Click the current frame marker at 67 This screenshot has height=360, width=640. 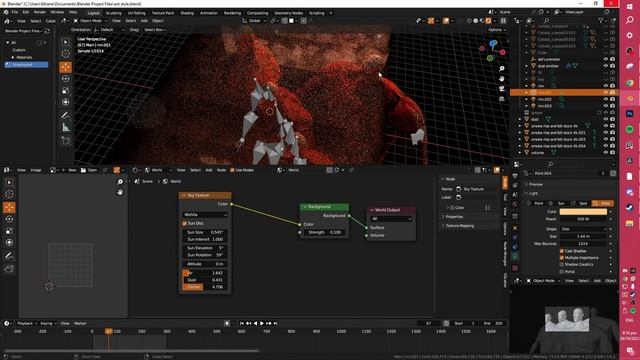coord(109,331)
